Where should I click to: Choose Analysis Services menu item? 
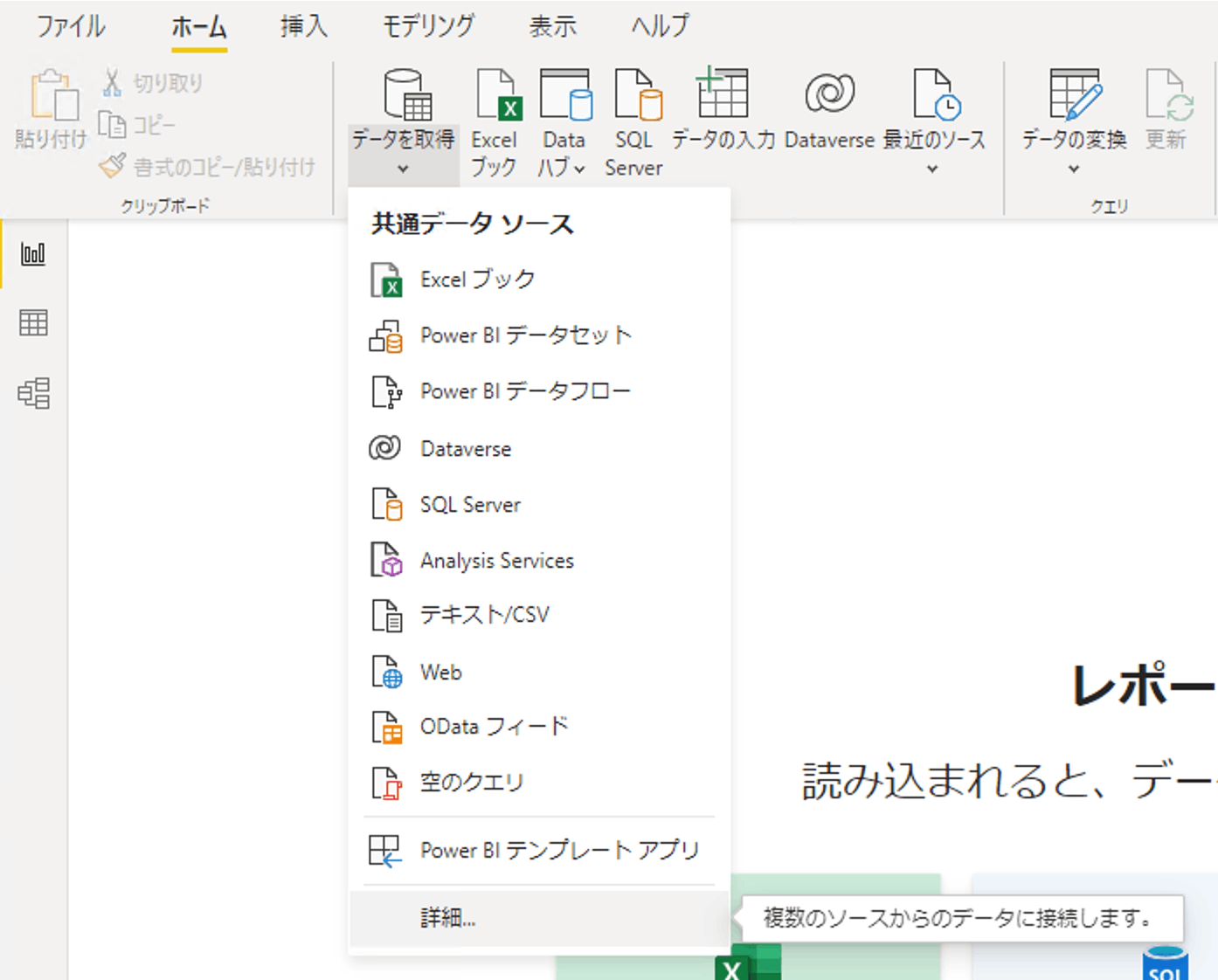[x=539, y=560]
